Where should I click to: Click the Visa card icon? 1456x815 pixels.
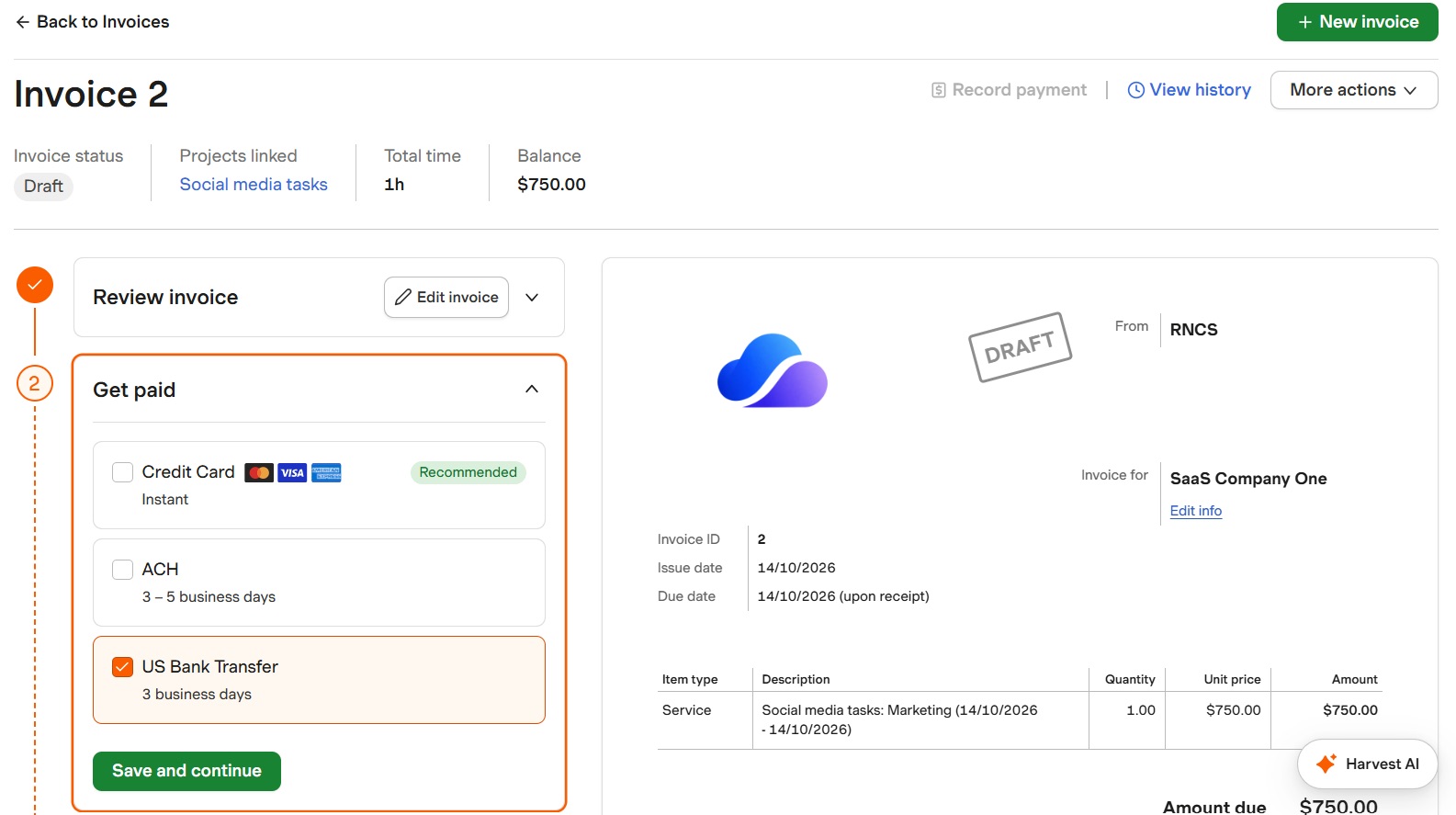pos(292,472)
